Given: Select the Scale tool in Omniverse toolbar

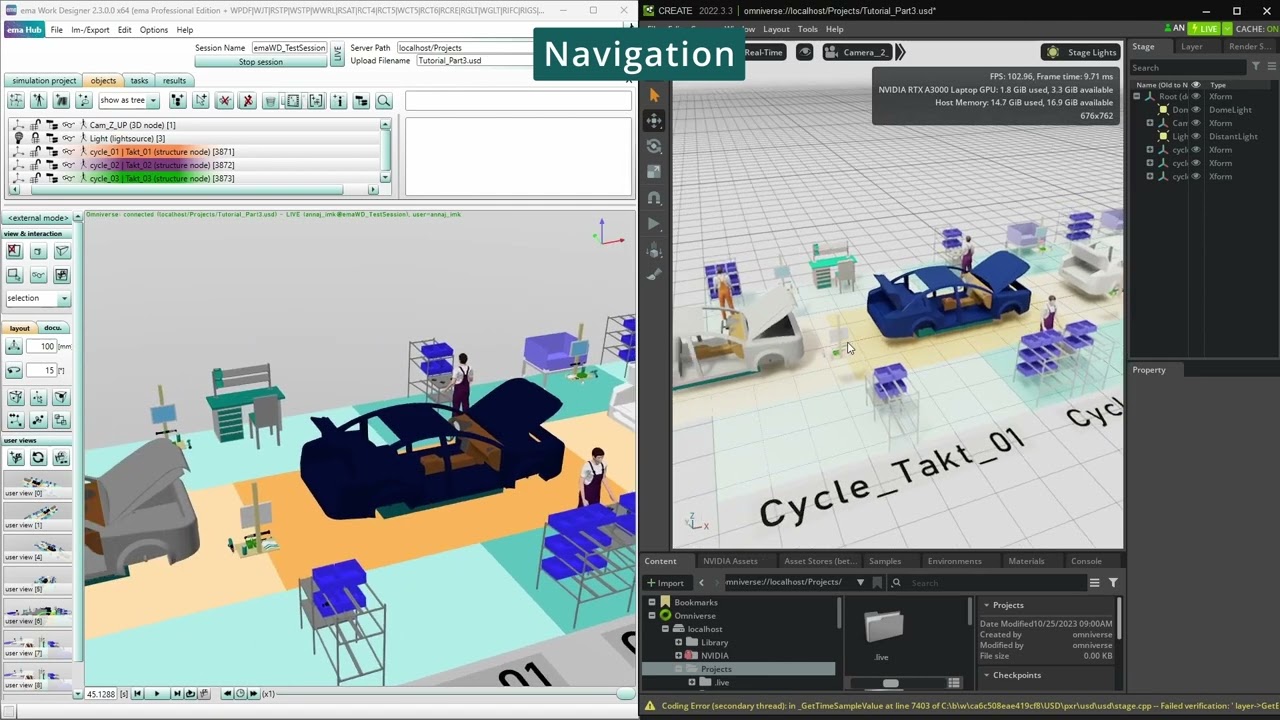Looking at the screenshot, I should pos(655,172).
